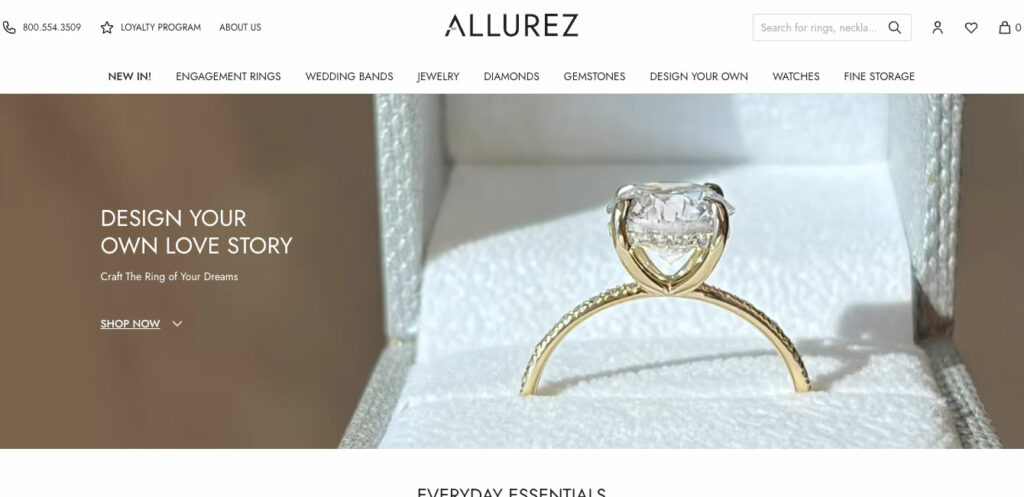Open the Fine Storage menu
Image resolution: width=1024 pixels, height=497 pixels.
pos(879,76)
